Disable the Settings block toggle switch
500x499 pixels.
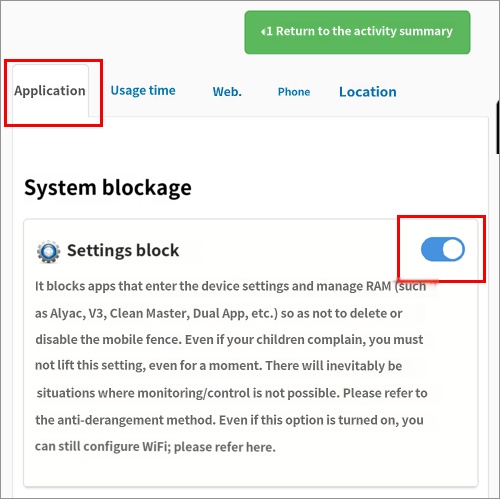pyautogui.click(x=443, y=249)
